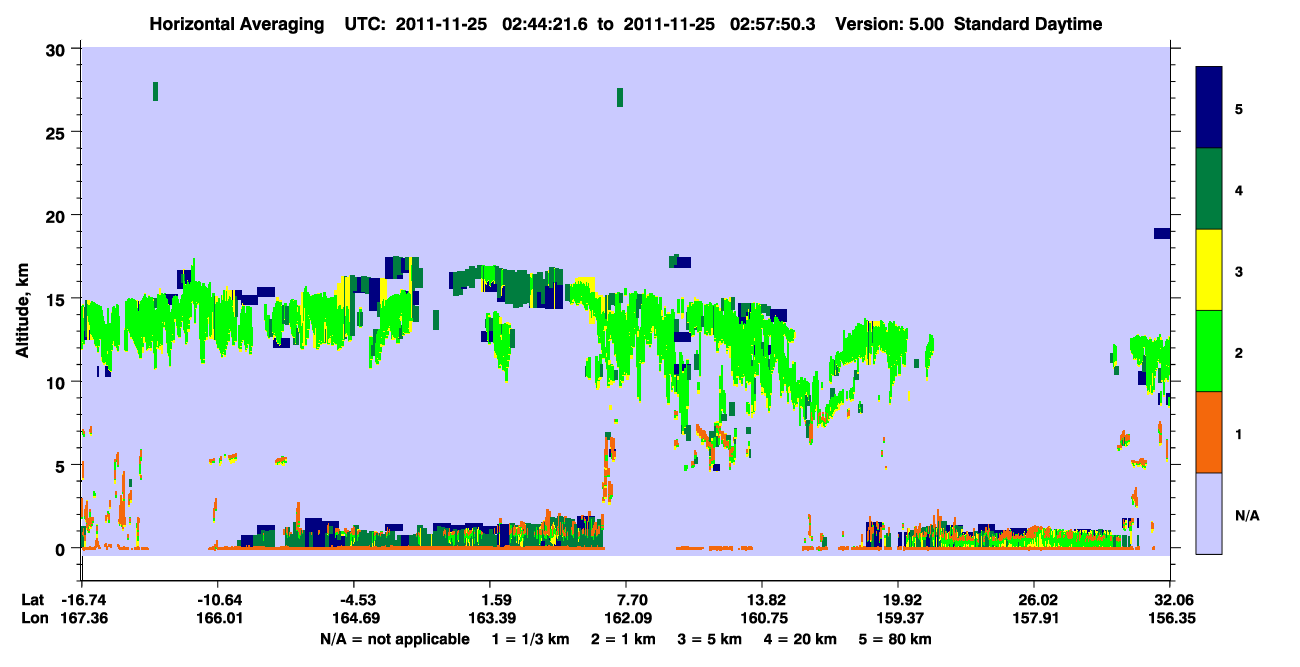Click the altitude tick label '20'
The height and width of the screenshot is (667, 1300).
coord(58,216)
